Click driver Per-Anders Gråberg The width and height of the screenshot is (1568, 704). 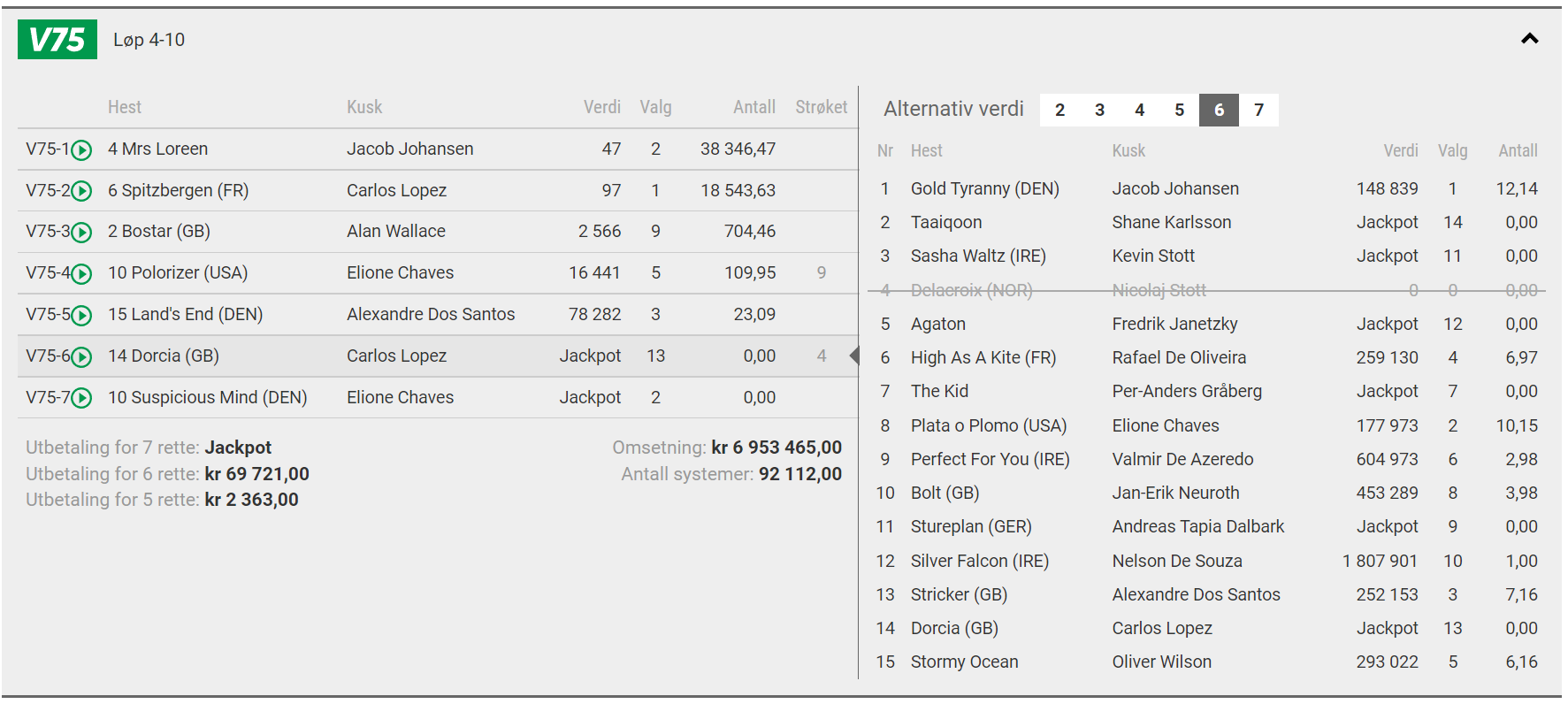(1187, 391)
